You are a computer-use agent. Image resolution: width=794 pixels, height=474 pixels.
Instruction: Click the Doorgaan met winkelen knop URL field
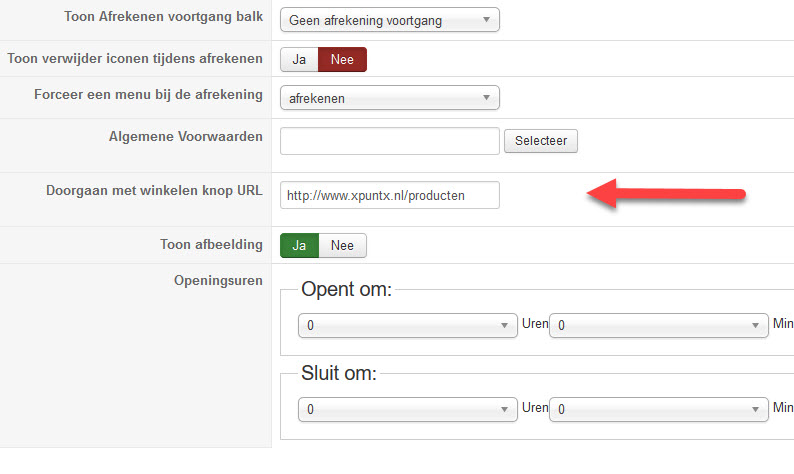coord(389,195)
